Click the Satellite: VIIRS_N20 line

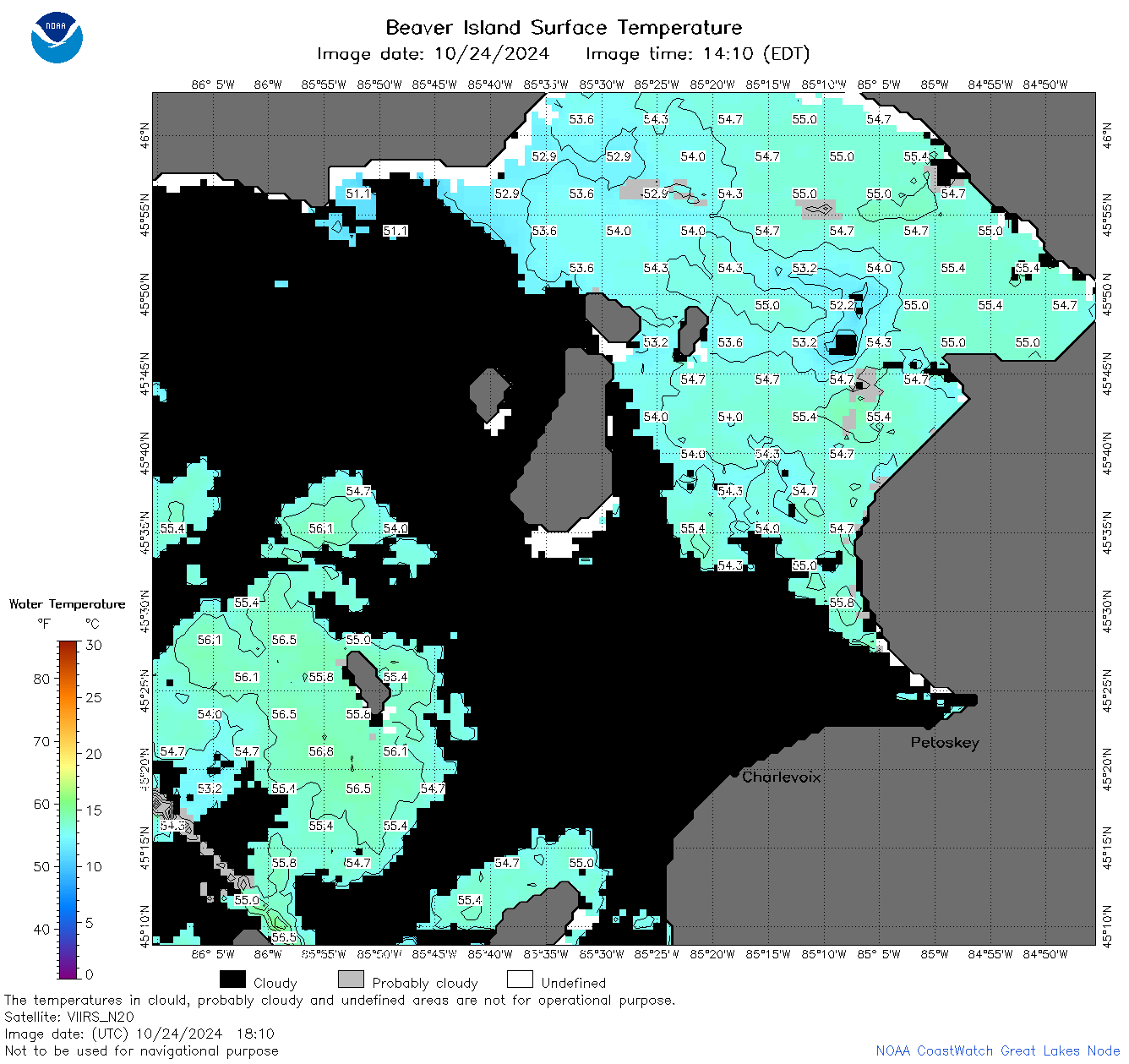(x=68, y=1018)
